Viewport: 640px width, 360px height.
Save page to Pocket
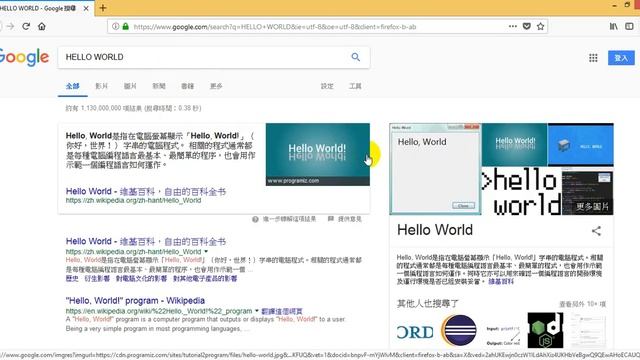tap(527, 27)
